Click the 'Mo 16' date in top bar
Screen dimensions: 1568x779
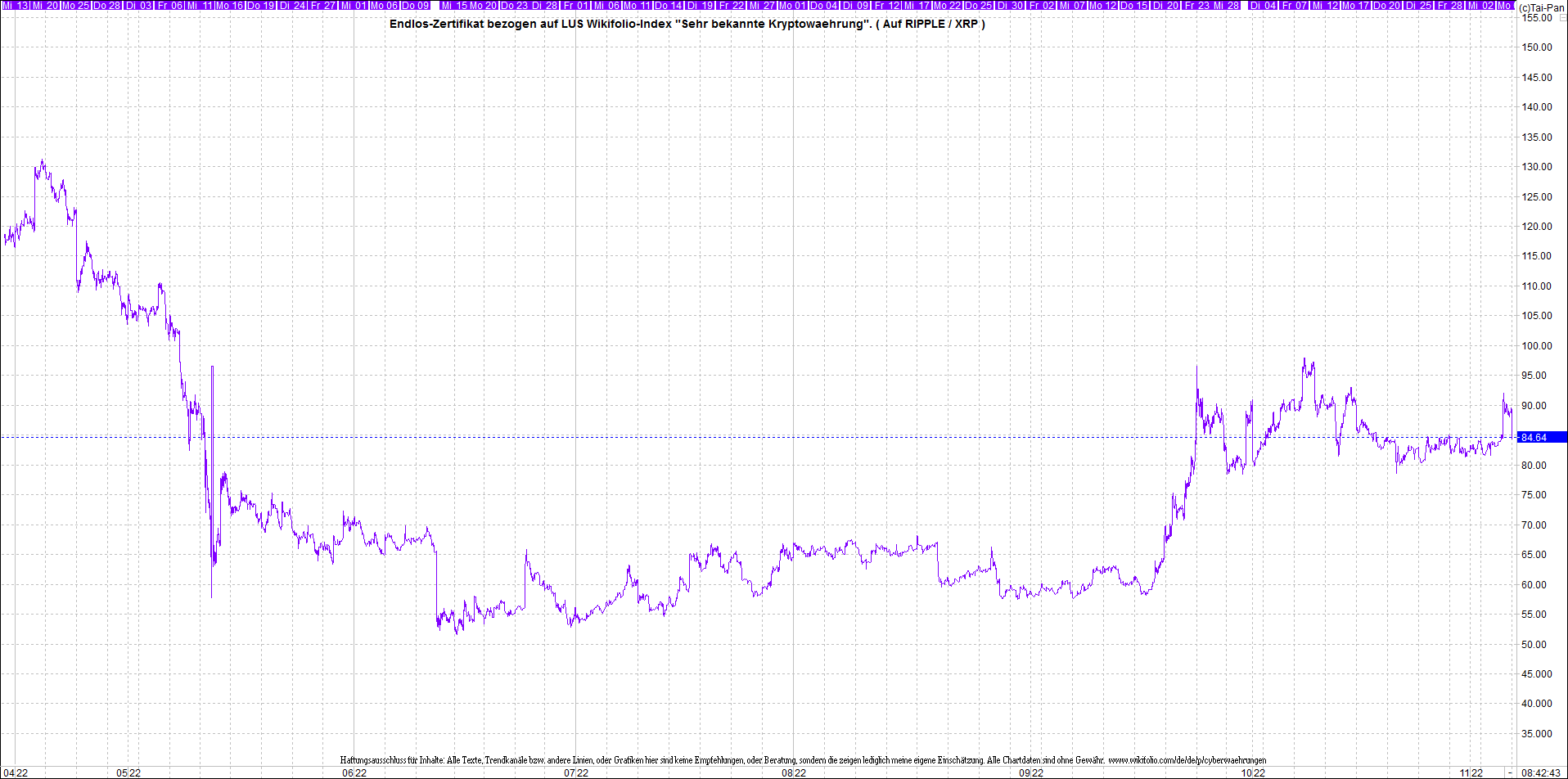coord(229,6)
